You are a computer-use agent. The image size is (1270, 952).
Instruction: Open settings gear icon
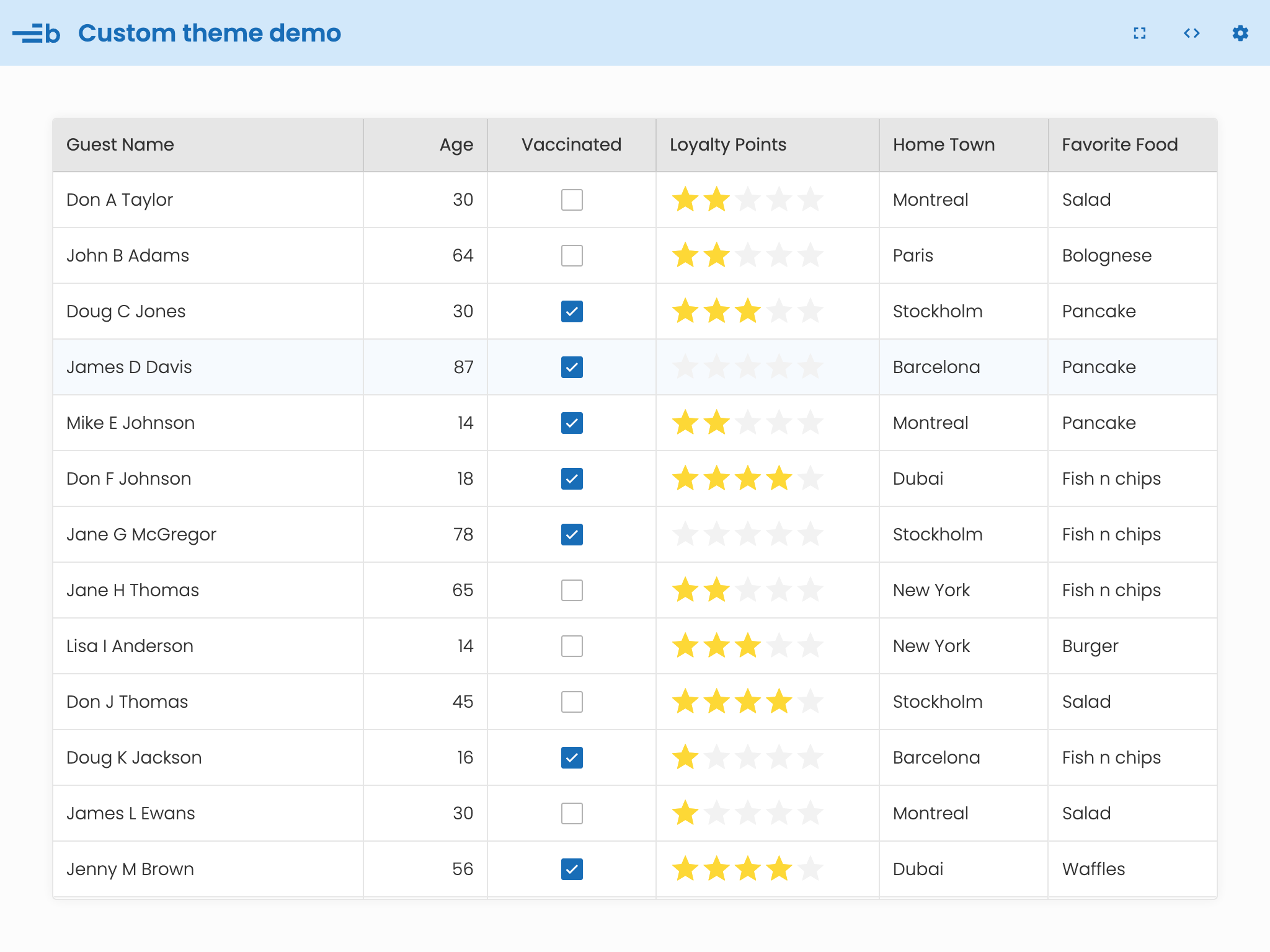1240,33
